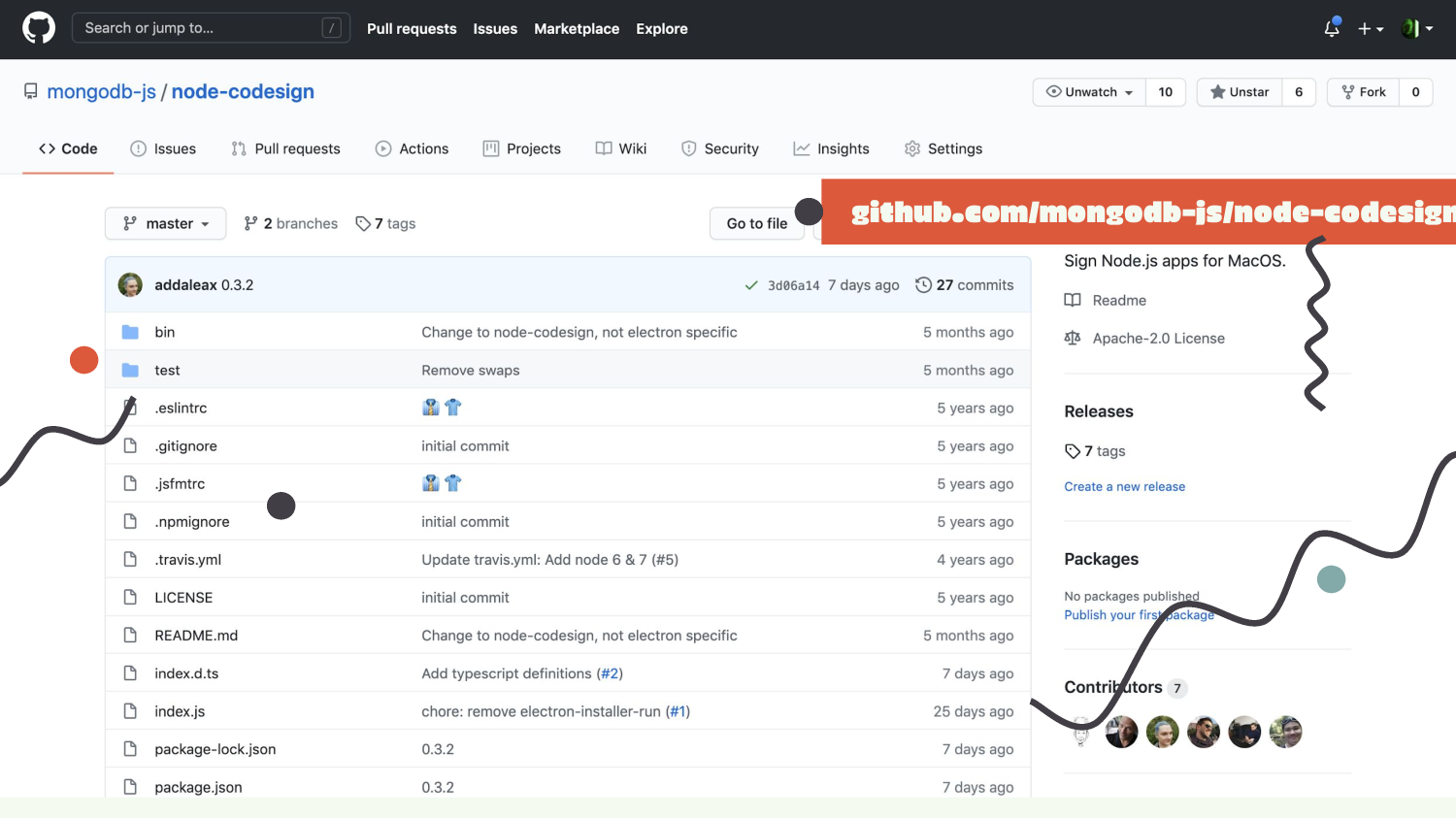
Task: Expand the master branch dropdown
Action: pos(166,223)
